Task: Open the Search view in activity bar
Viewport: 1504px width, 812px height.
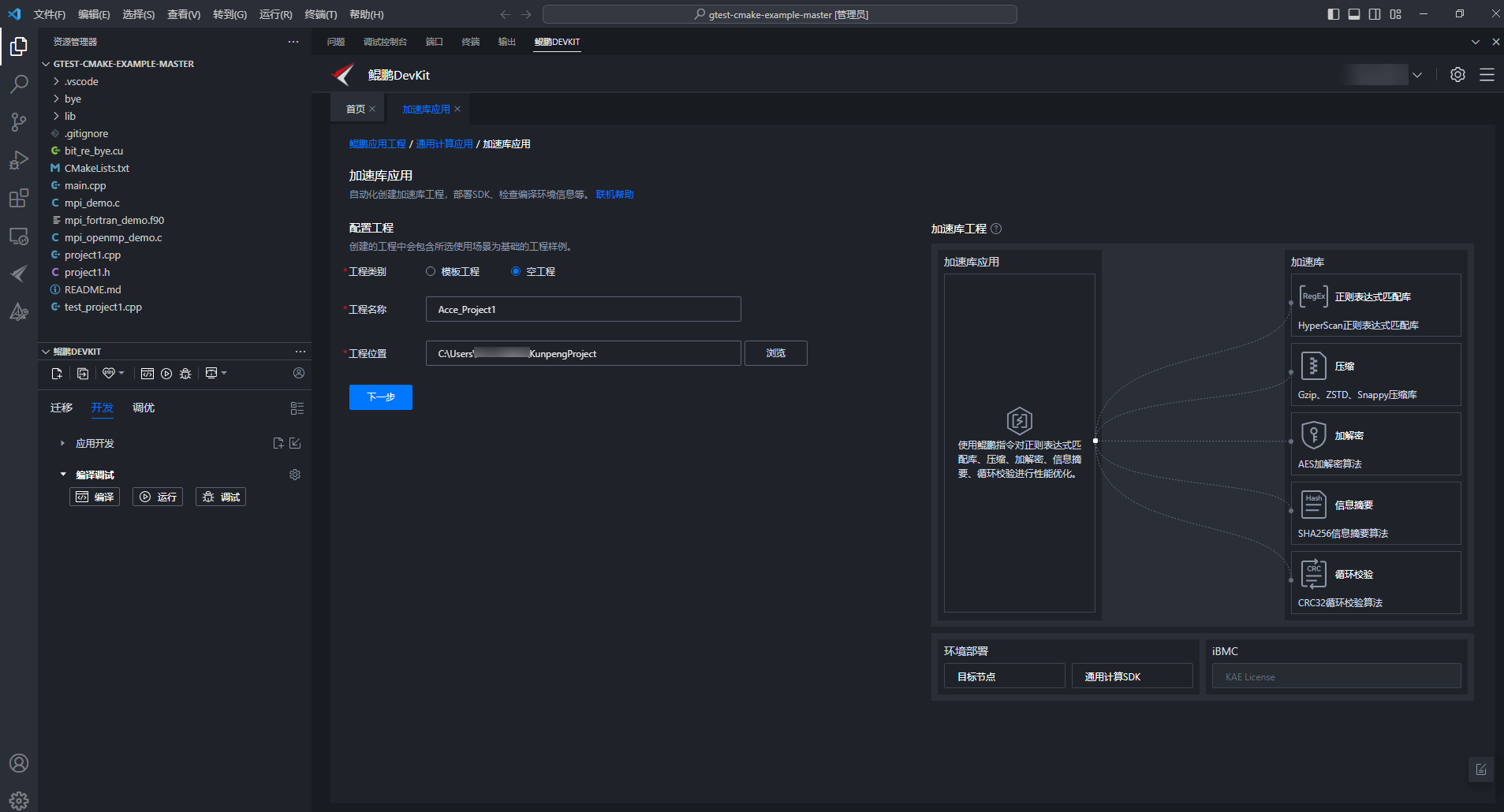Action: [19, 84]
